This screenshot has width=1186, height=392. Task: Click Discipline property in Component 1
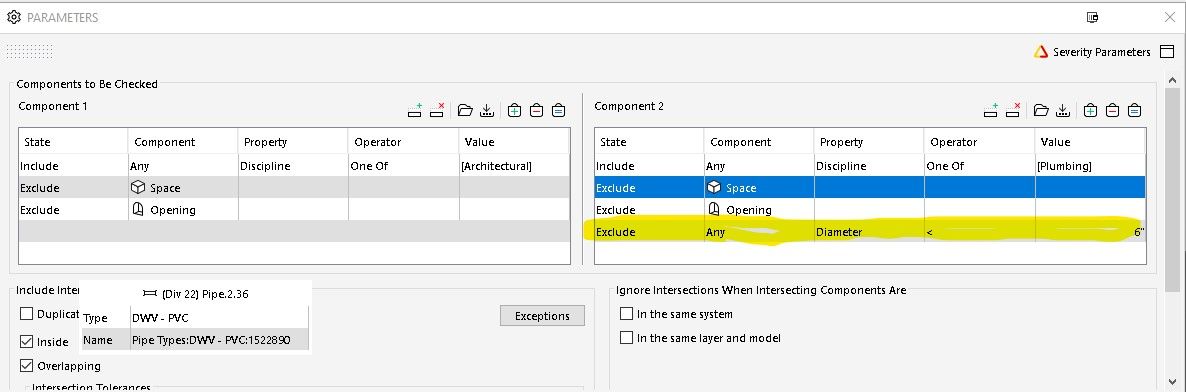293,166
